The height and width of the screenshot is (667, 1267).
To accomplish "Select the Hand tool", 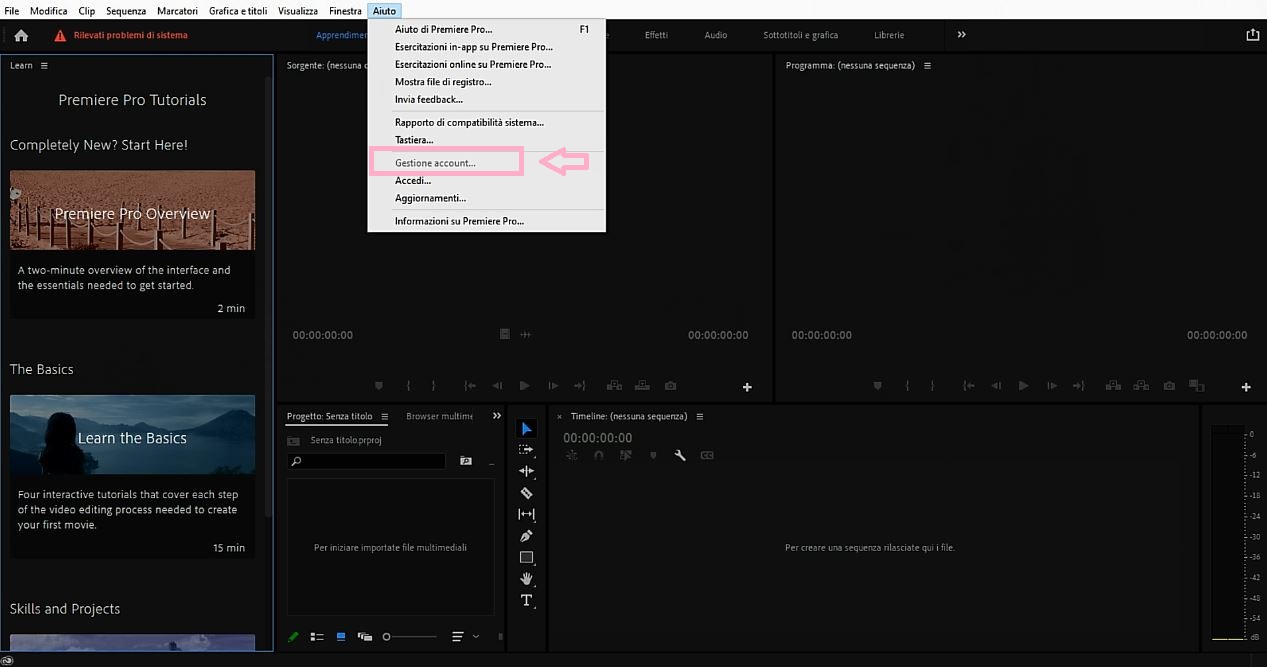I will pos(527,579).
